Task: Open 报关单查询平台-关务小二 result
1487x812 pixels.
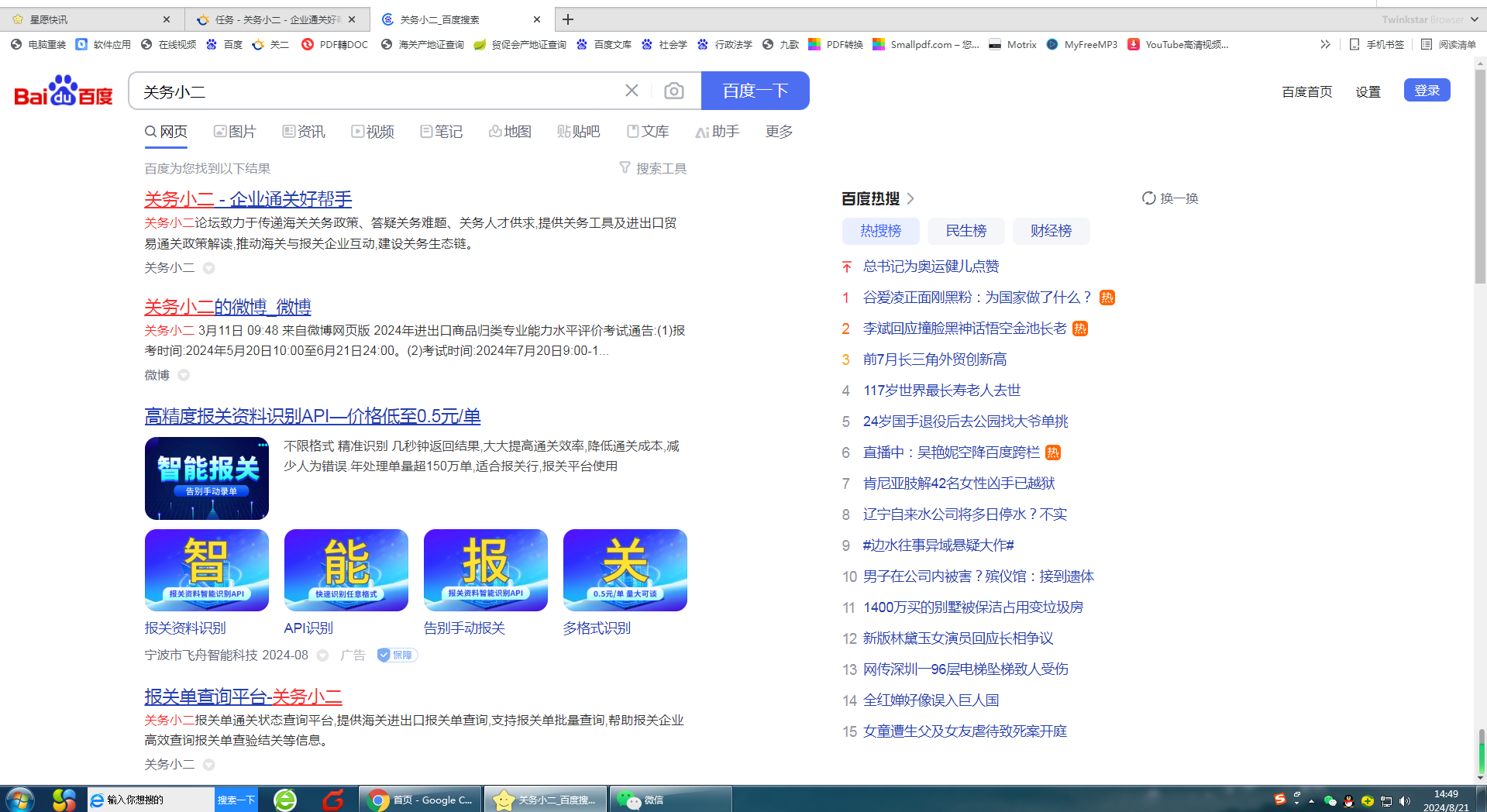Action: (243, 697)
